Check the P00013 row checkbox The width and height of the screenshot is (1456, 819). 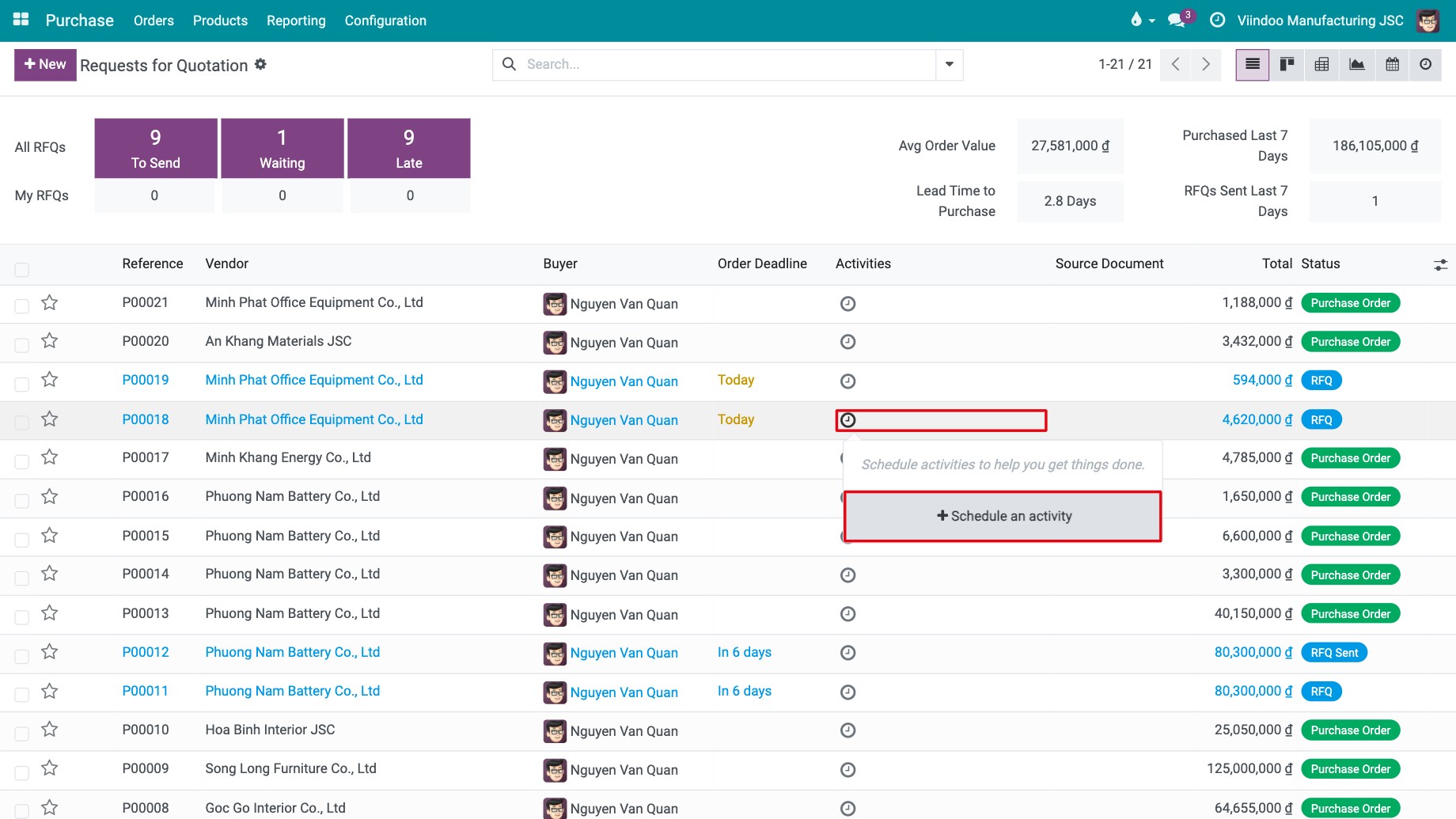tap(22, 616)
